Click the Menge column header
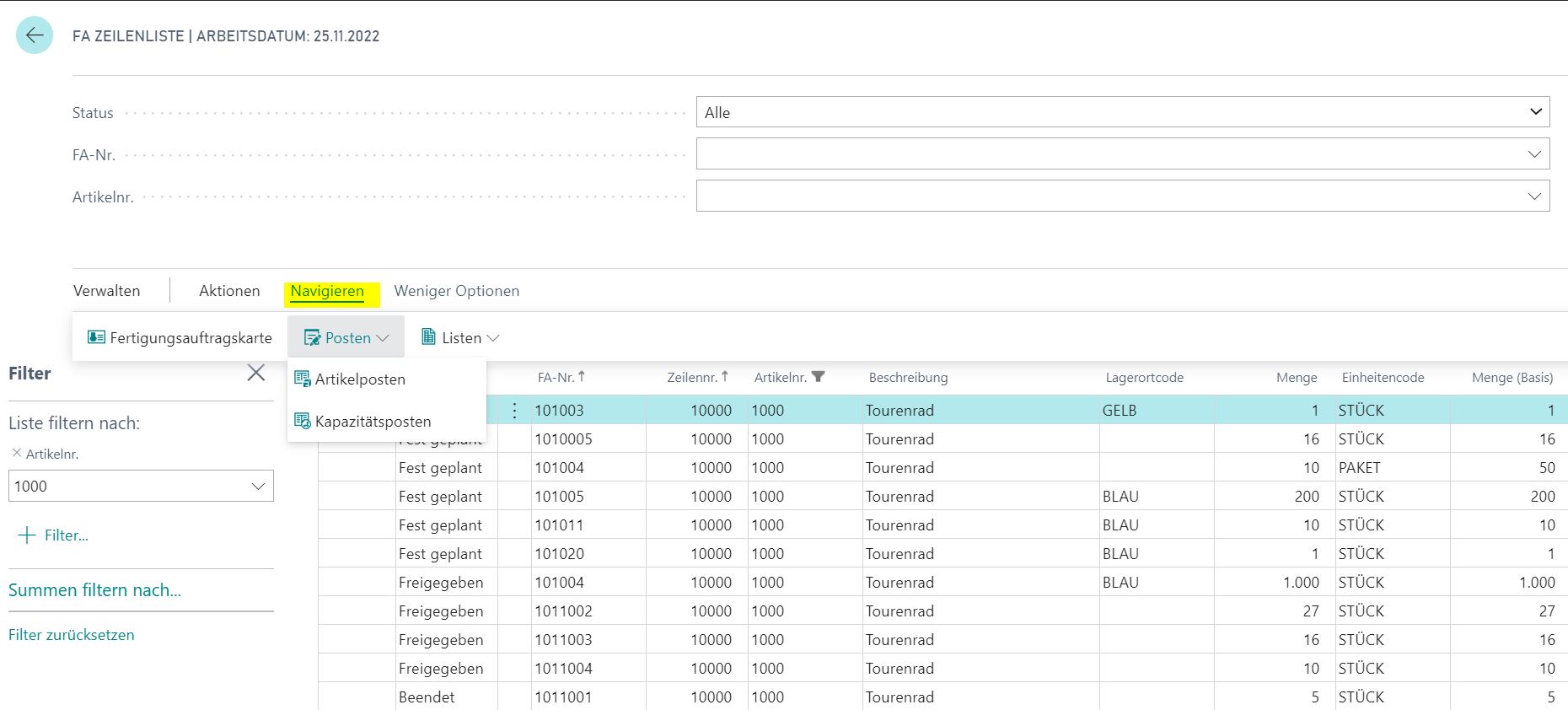Screen dimensions: 1568x710 (x=1297, y=378)
